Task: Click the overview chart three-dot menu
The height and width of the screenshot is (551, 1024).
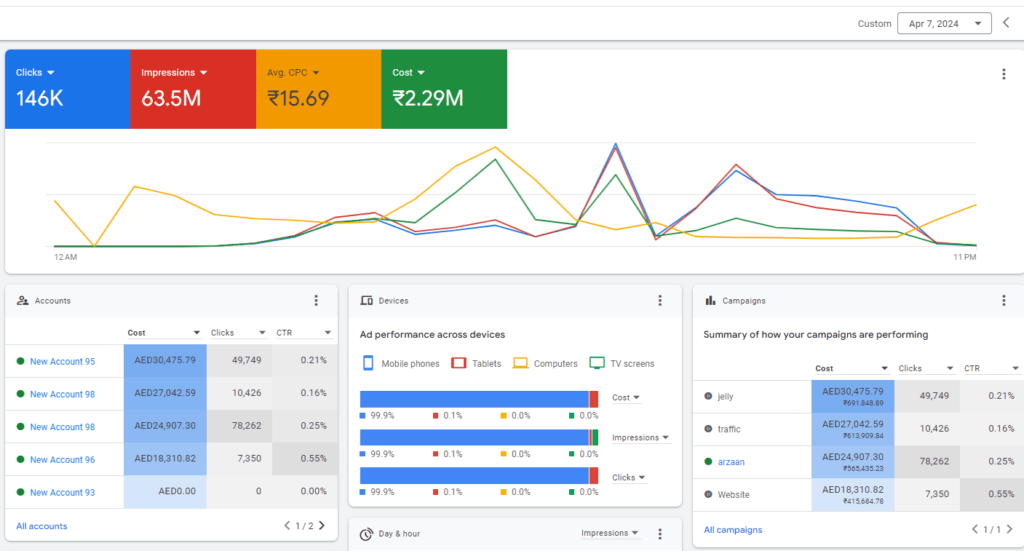Action: click(x=1004, y=74)
